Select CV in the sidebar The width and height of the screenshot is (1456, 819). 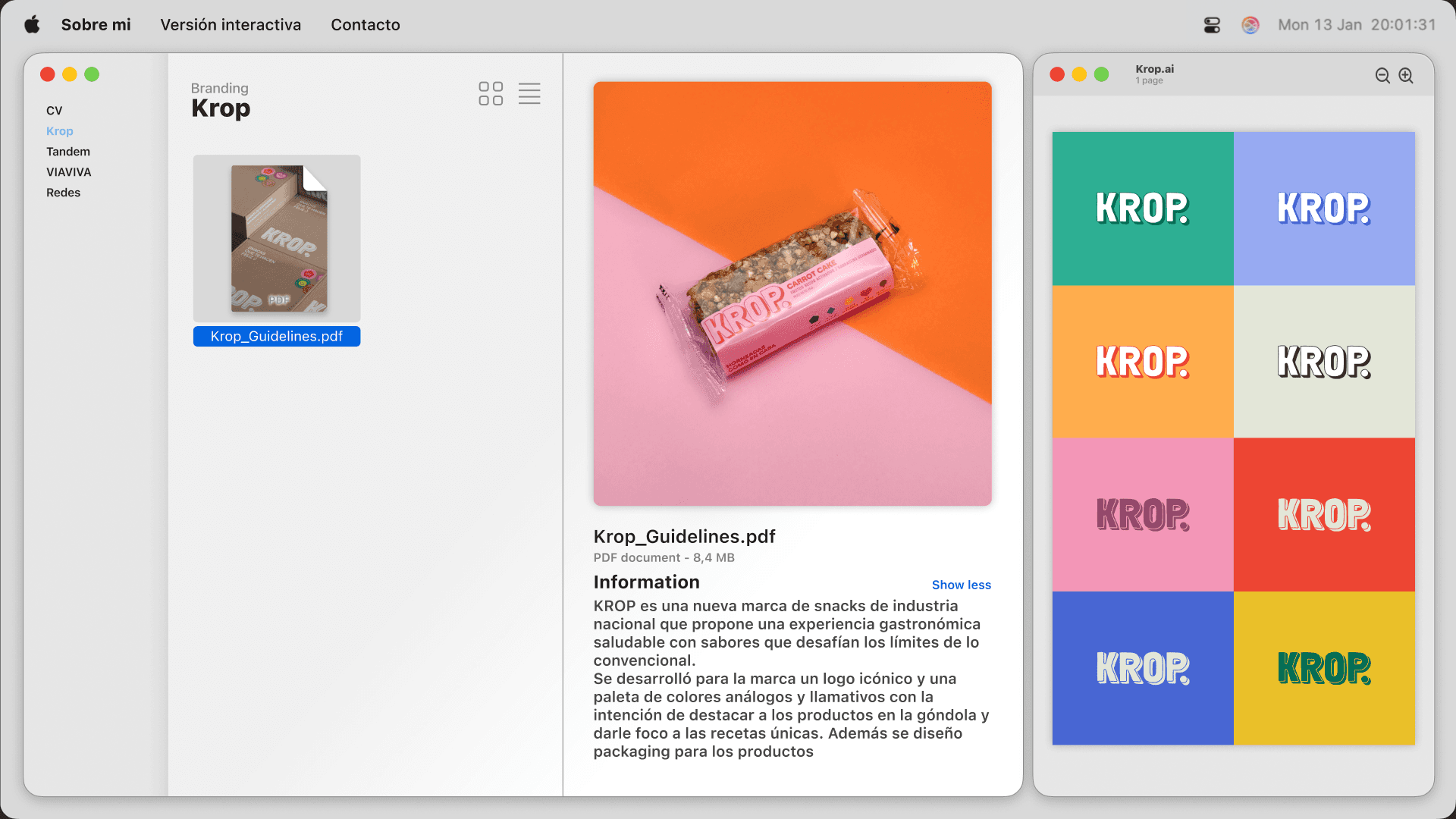point(55,111)
